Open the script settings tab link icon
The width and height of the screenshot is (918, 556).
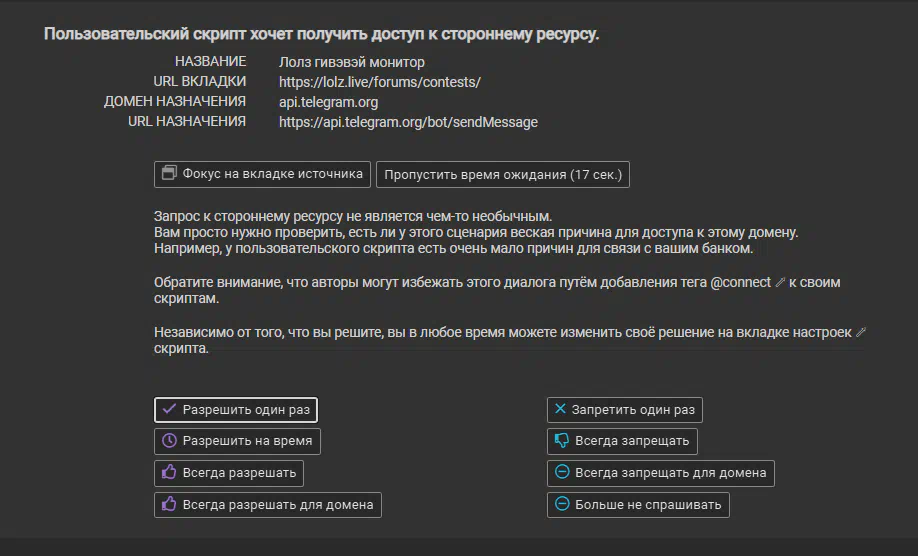pyautogui.click(x=861, y=332)
